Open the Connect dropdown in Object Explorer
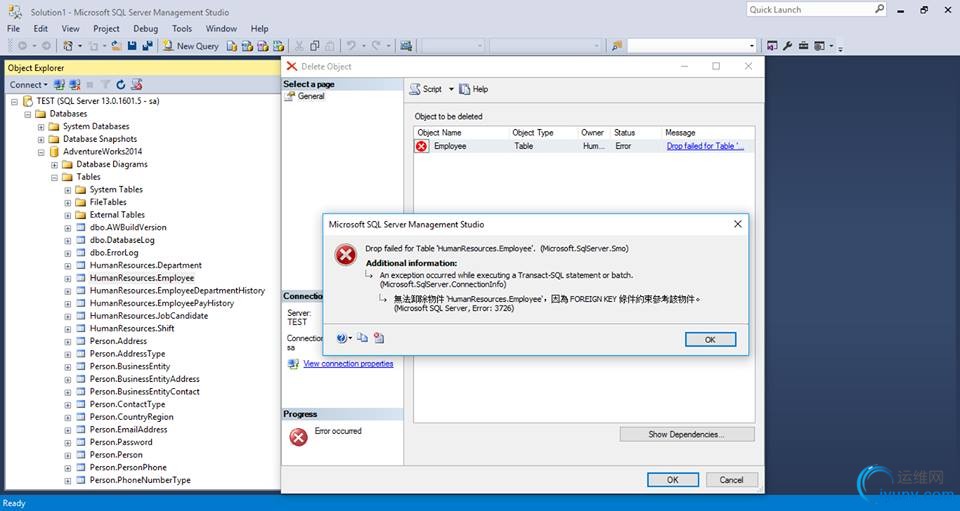 (x=29, y=84)
